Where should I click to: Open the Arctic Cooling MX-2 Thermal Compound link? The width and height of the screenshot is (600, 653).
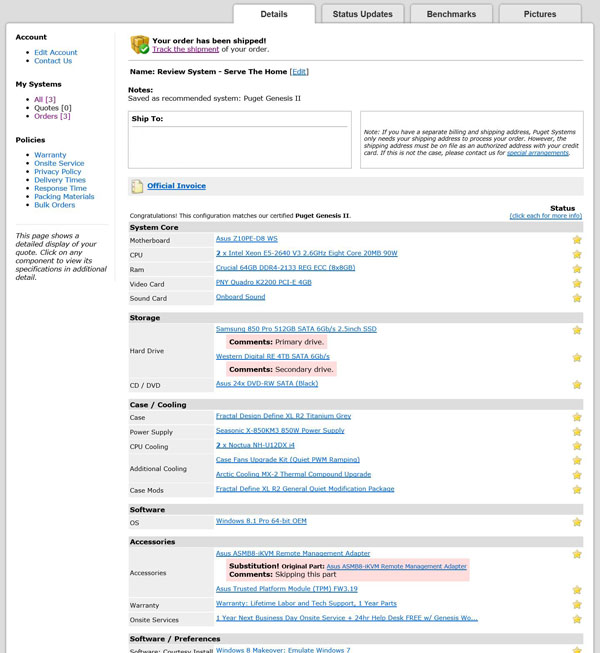coord(293,474)
